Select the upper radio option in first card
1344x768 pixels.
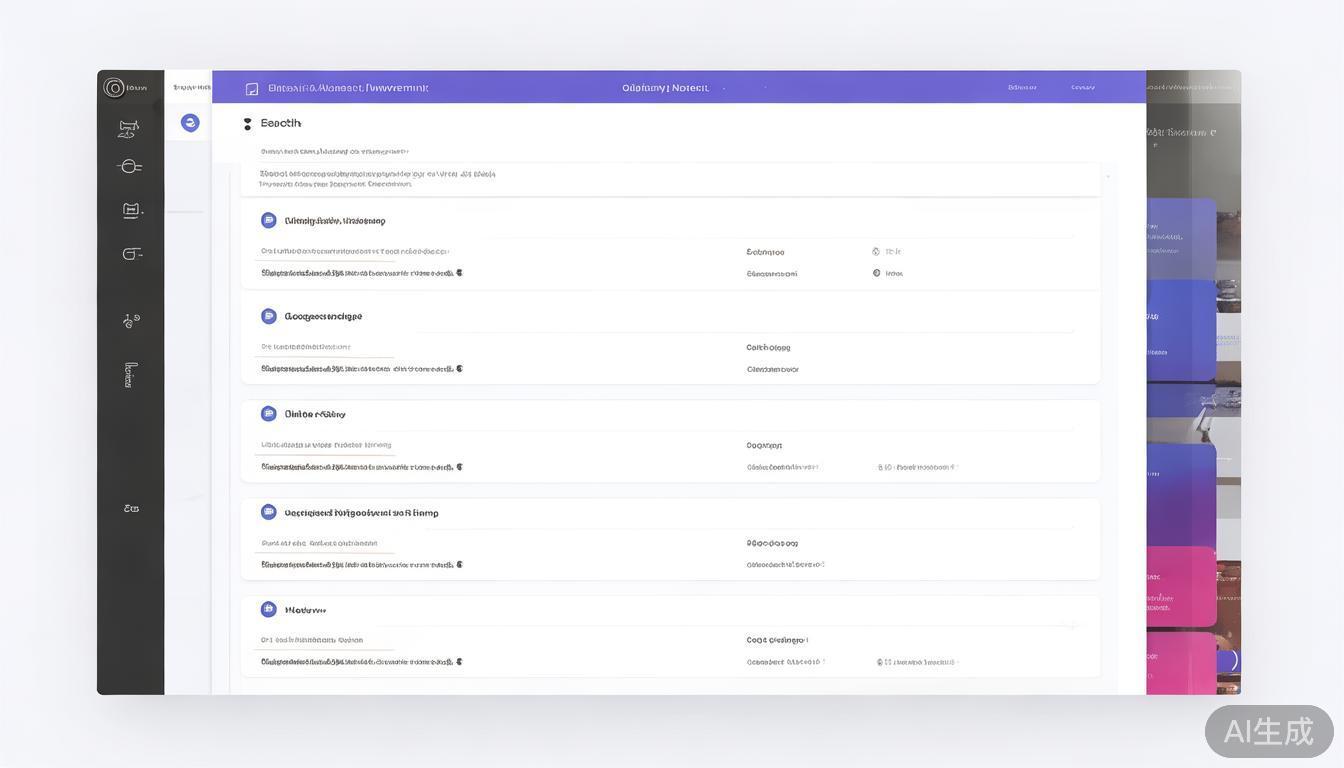coord(876,252)
